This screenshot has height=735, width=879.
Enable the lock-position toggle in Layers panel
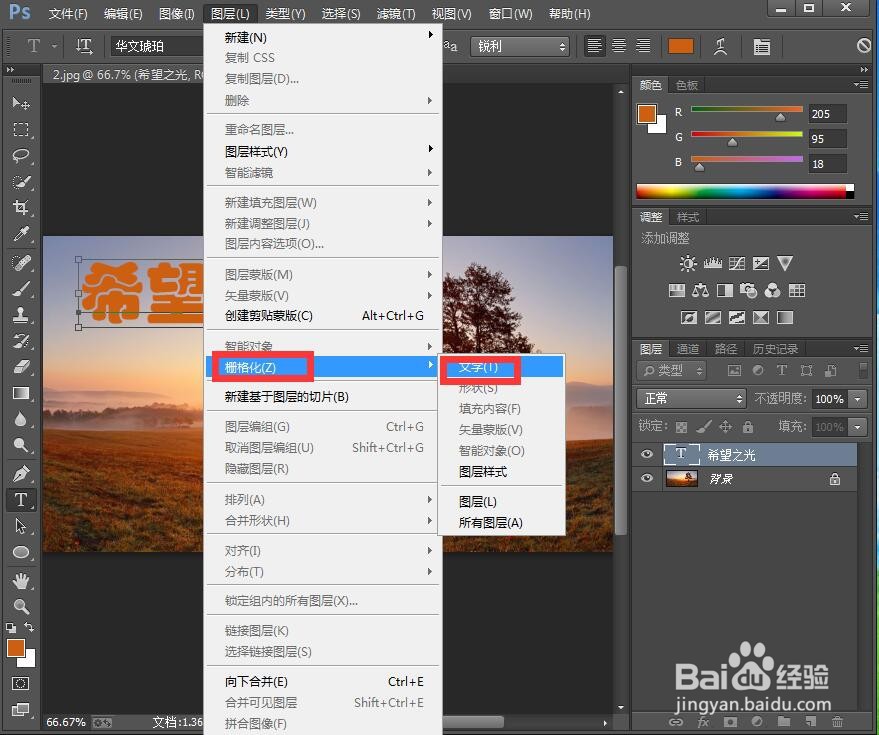[726, 427]
